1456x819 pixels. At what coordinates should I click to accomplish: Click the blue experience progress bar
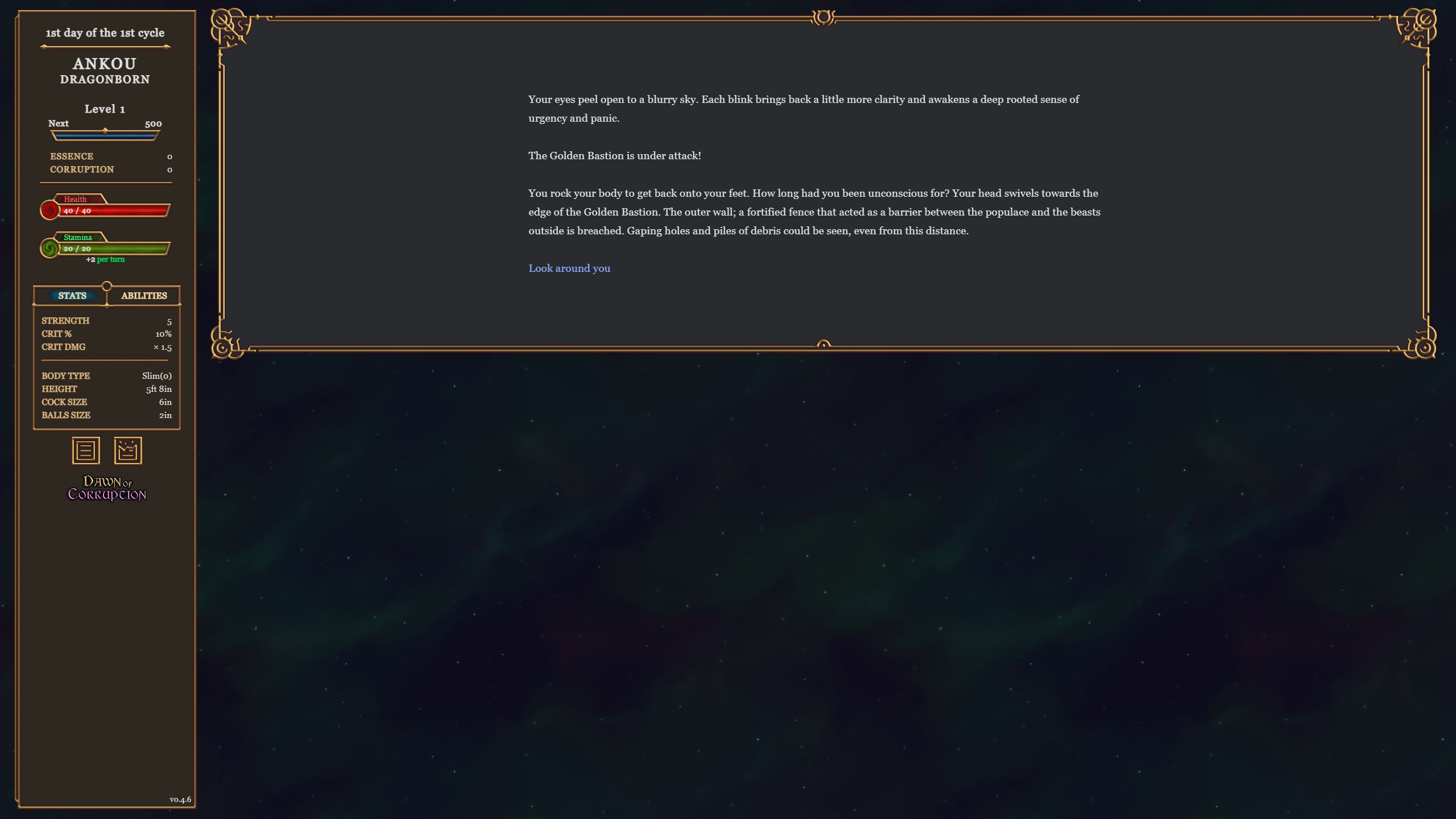105,136
